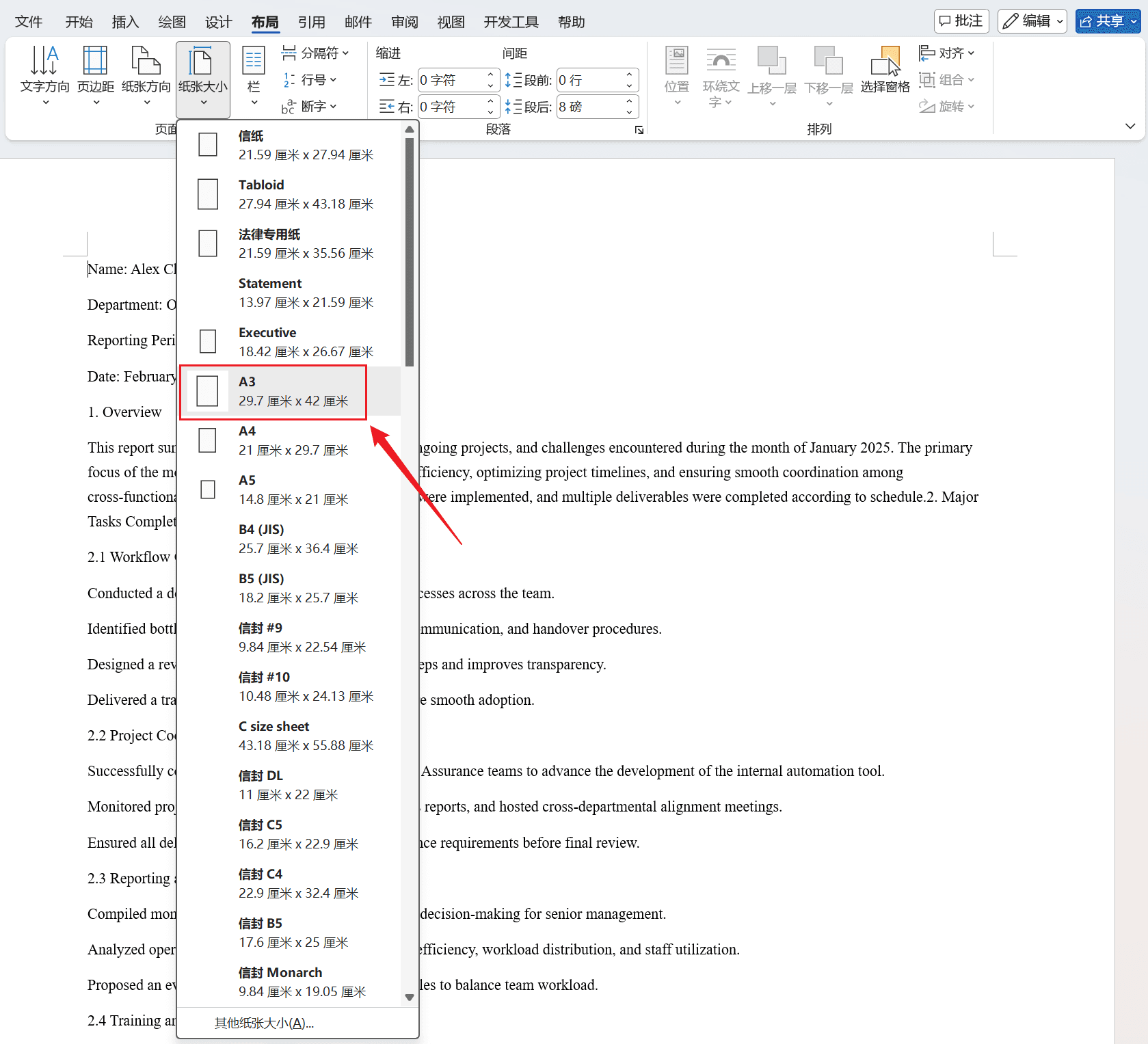The width and height of the screenshot is (1148, 1044).
Task: Open 环绕文字 (Wrap Text) options
Action: point(721,75)
